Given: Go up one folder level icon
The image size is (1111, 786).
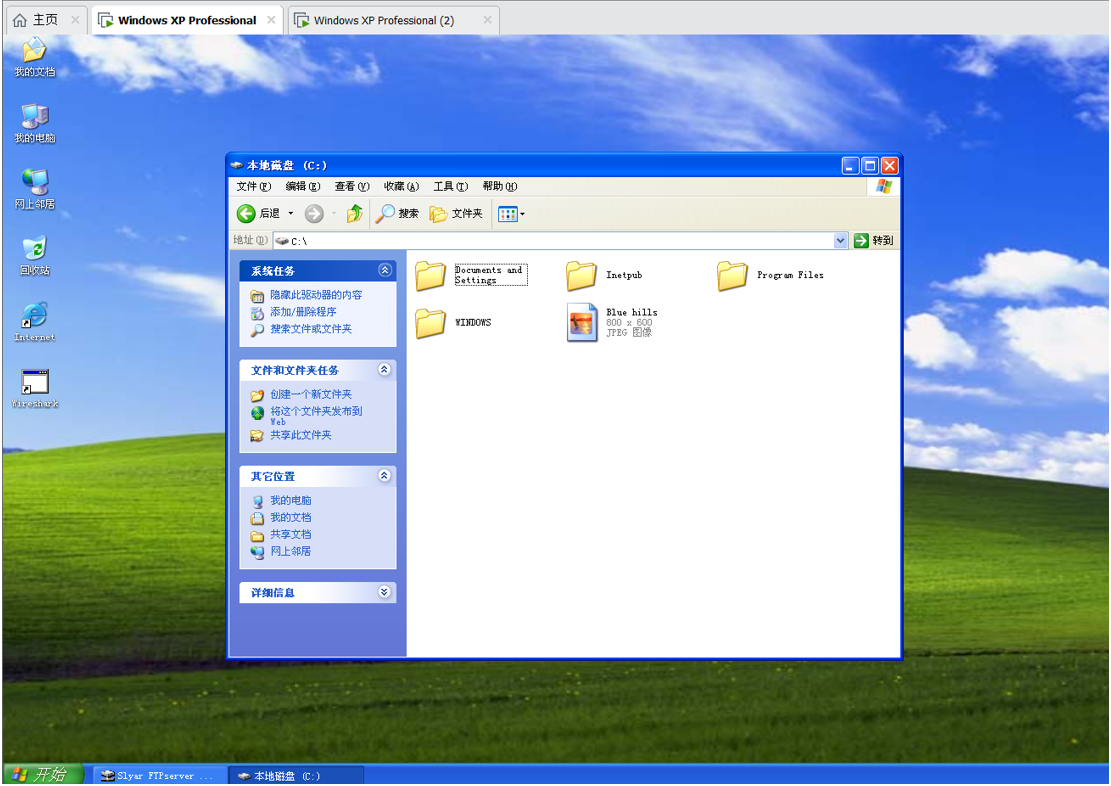Looking at the screenshot, I should [x=354, y=213].
